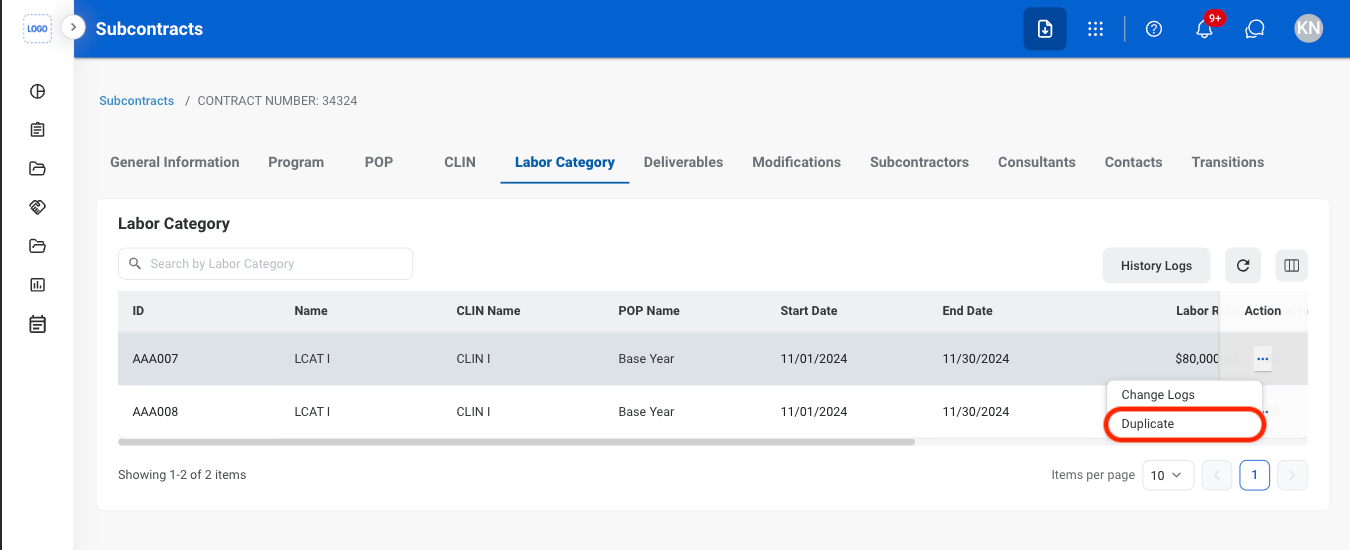Viewport: 1350px width, 550px height.
Task: Select the AAA007 ID cell
Action: (x=155, y=359)
